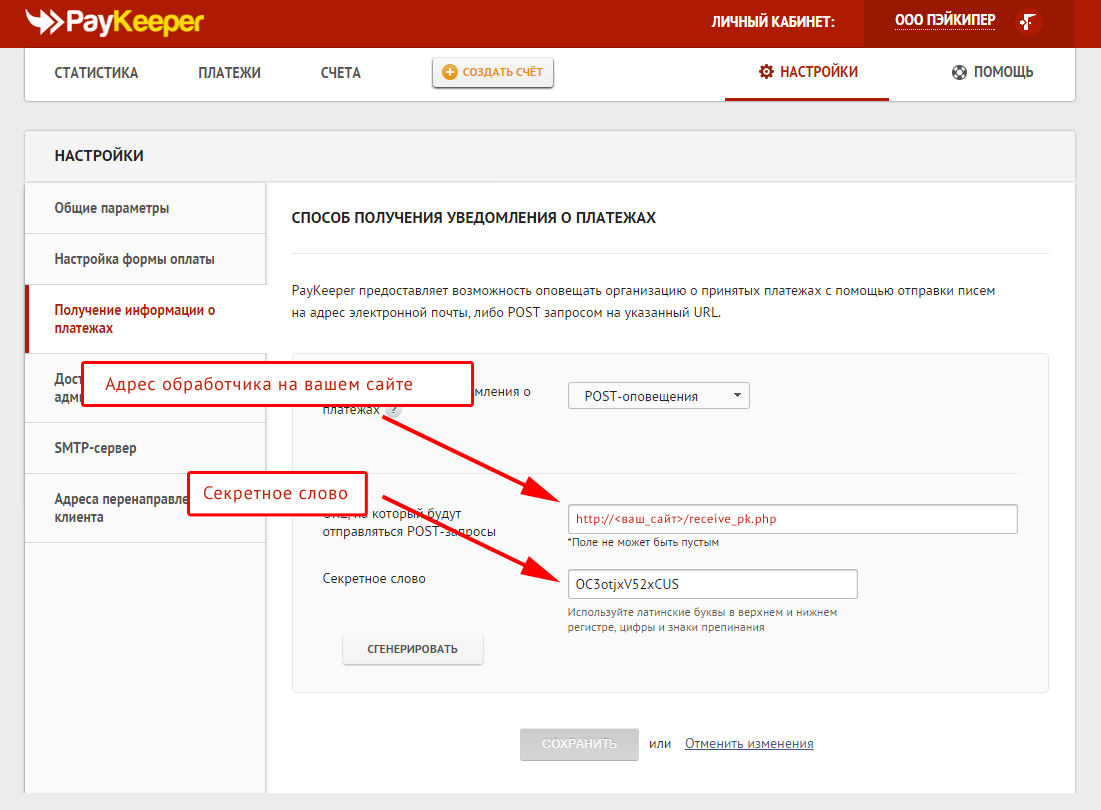Click the PayKeeper logo

pos(114,21)
